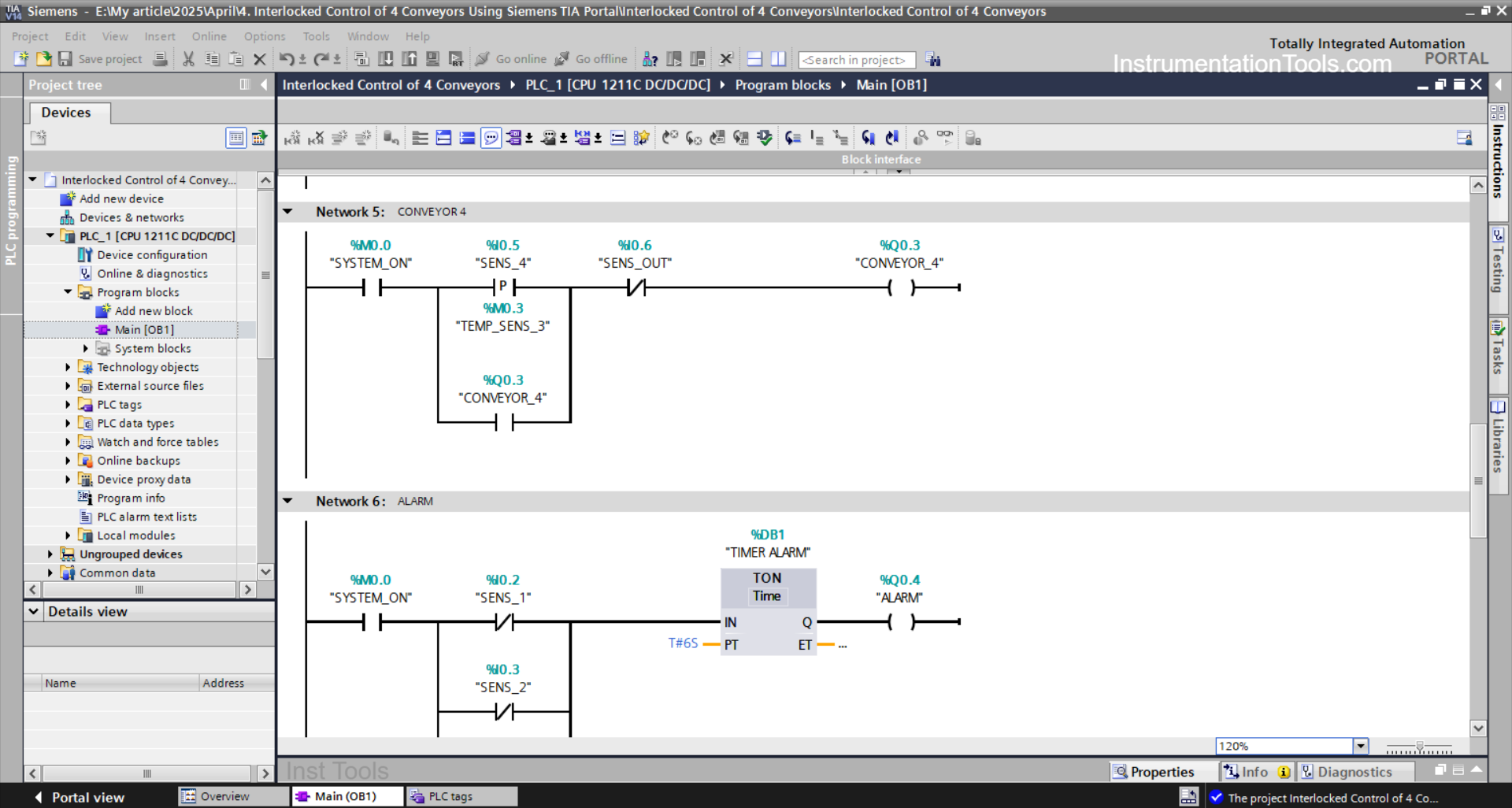
Task: Open the zoom percentage dropdown
Action: (x=1359, y=746)
